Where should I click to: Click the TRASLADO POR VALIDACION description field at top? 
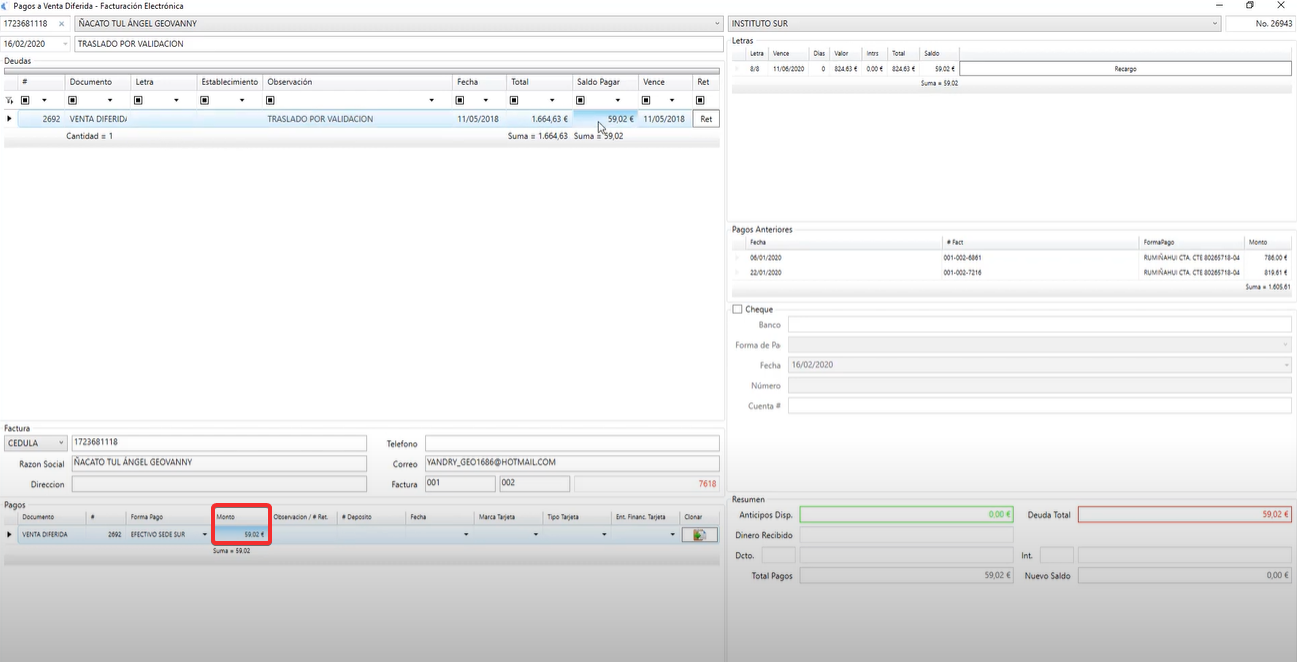pos(398,44)
